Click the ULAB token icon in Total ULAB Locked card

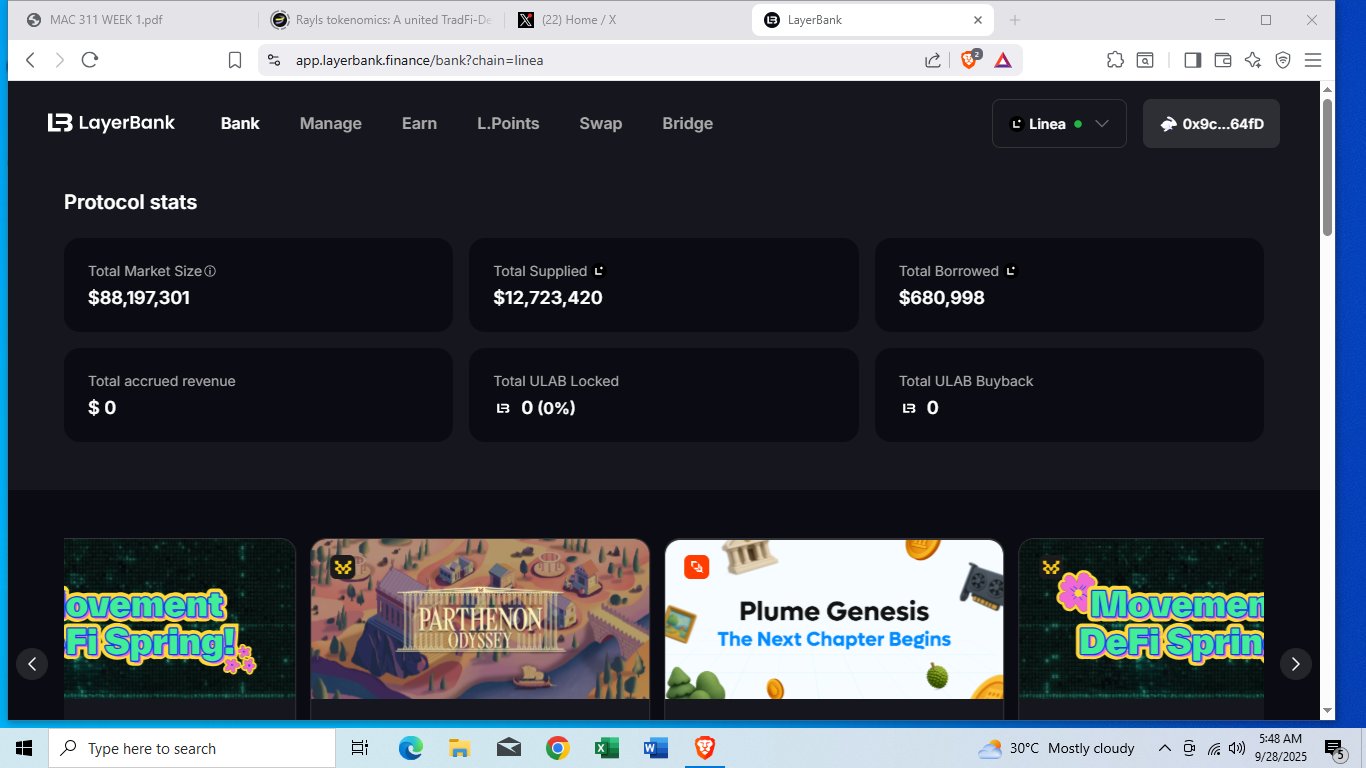click(502, 408)
